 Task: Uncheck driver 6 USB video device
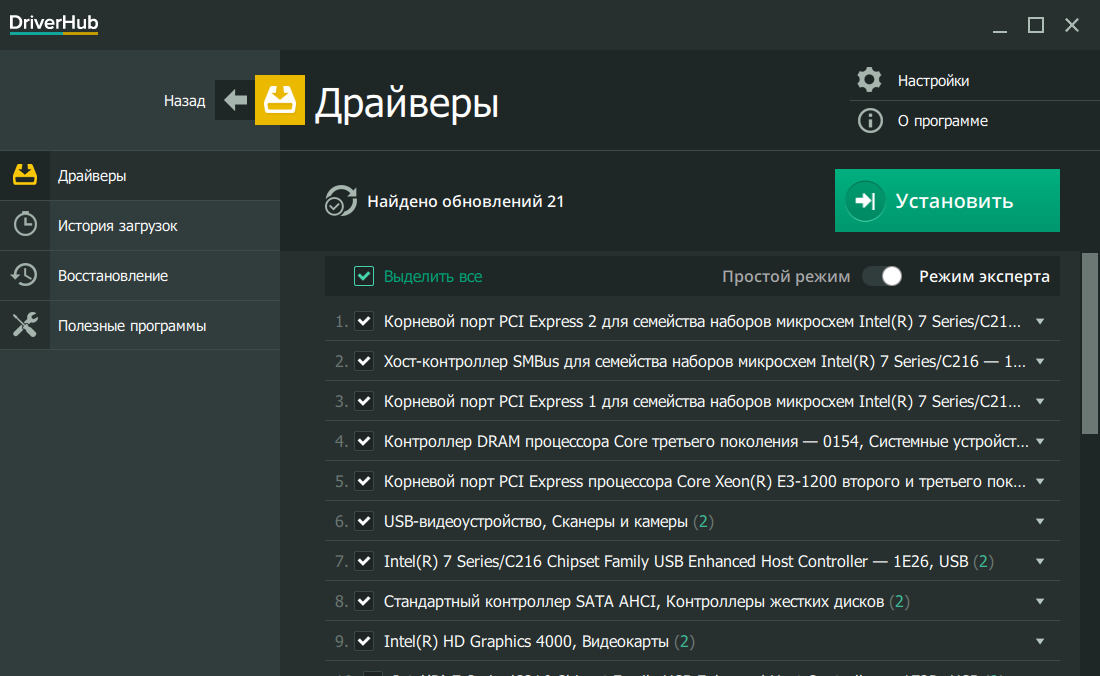pyautogui.click(x=363, y=522)
